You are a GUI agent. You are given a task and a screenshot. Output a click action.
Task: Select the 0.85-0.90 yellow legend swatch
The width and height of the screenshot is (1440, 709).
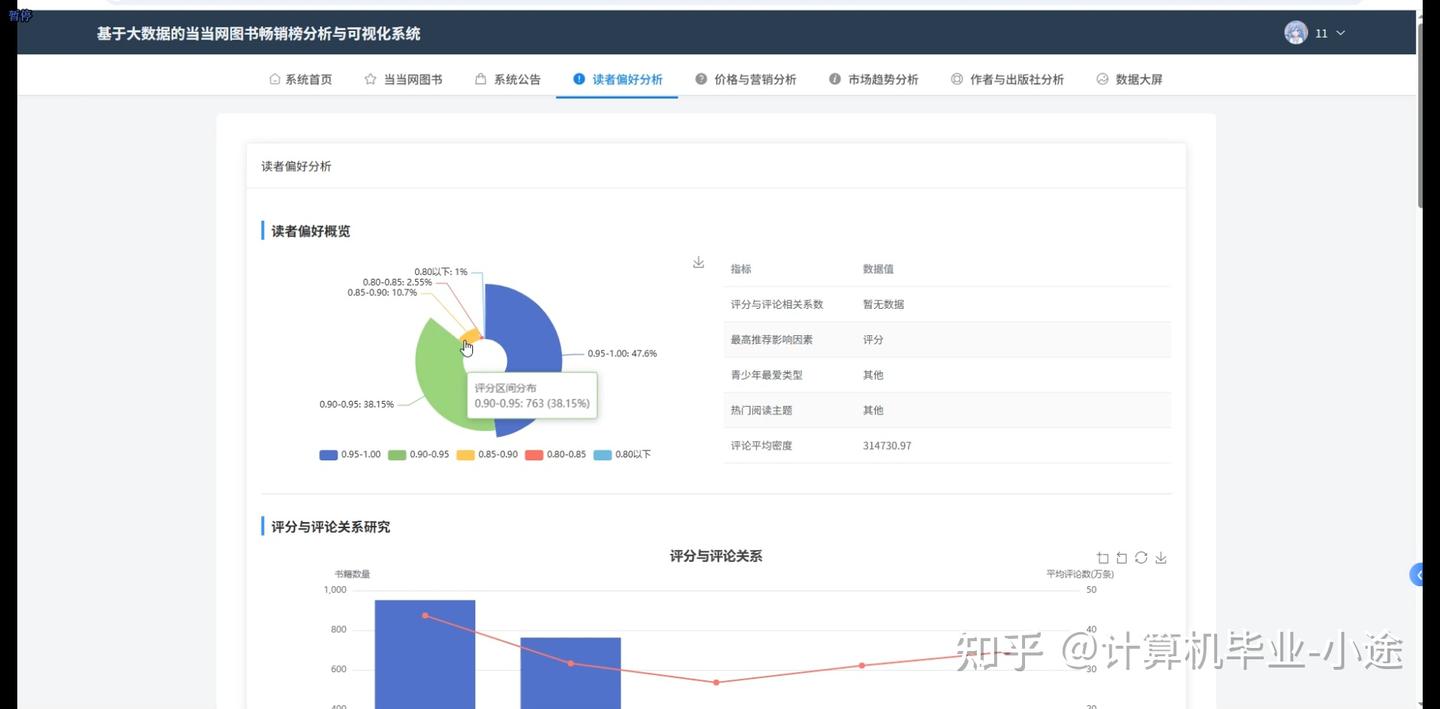coord(466,453)
